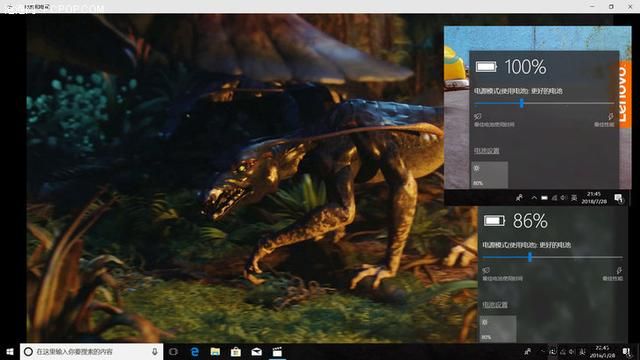Click best performance icon in 86% flyout

point(619,270)
